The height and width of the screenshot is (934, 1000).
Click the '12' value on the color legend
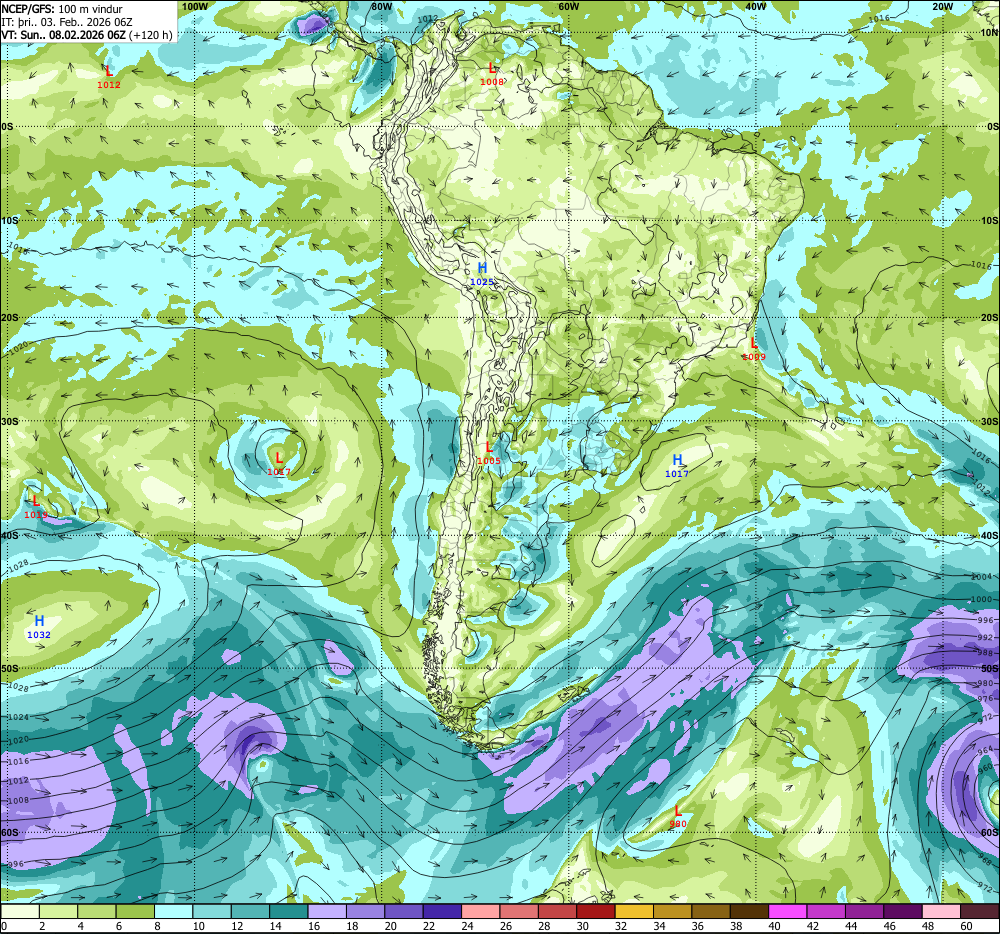point(237,926)
